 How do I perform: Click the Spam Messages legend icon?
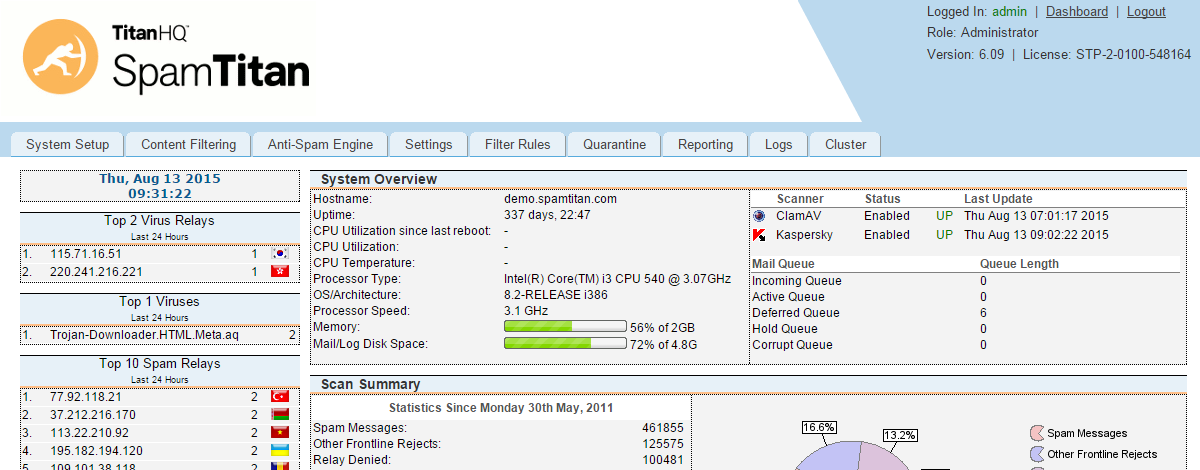[x=1036, y=433]
